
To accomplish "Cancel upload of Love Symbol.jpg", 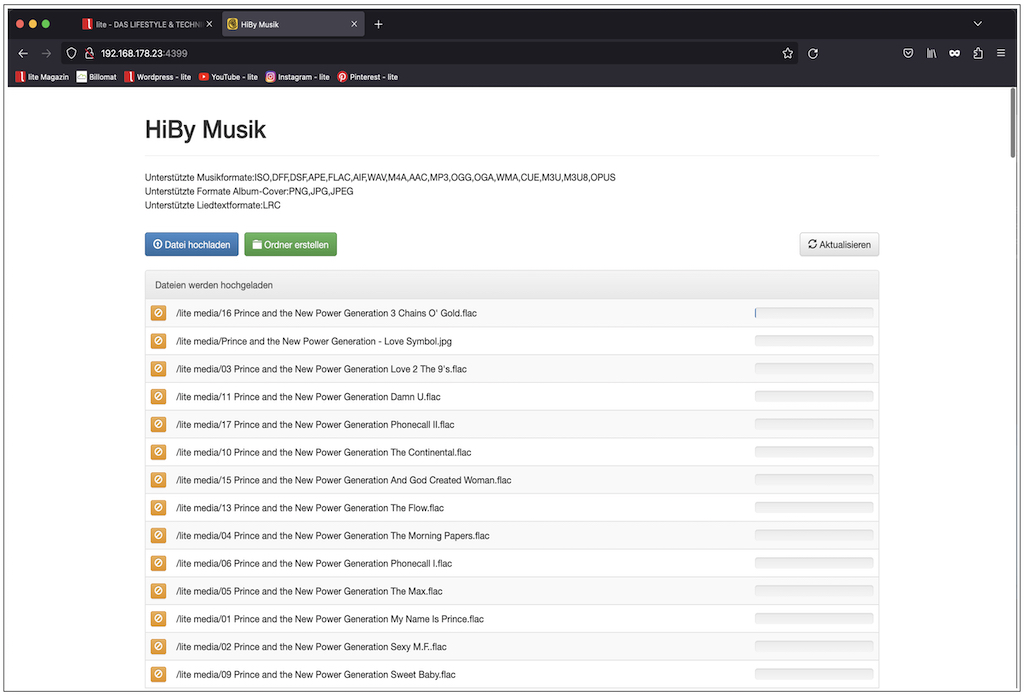I will [x=158, y=341].
